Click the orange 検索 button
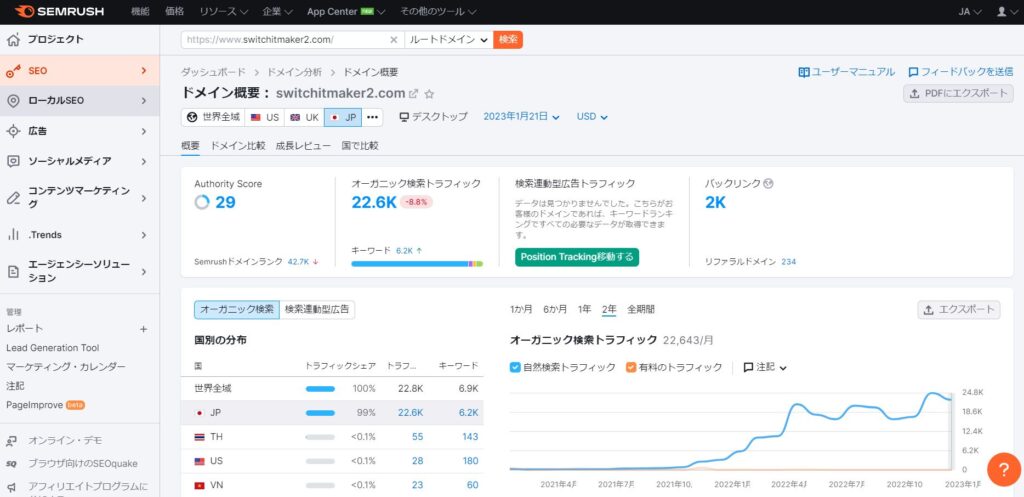 [x=508, y=40]
